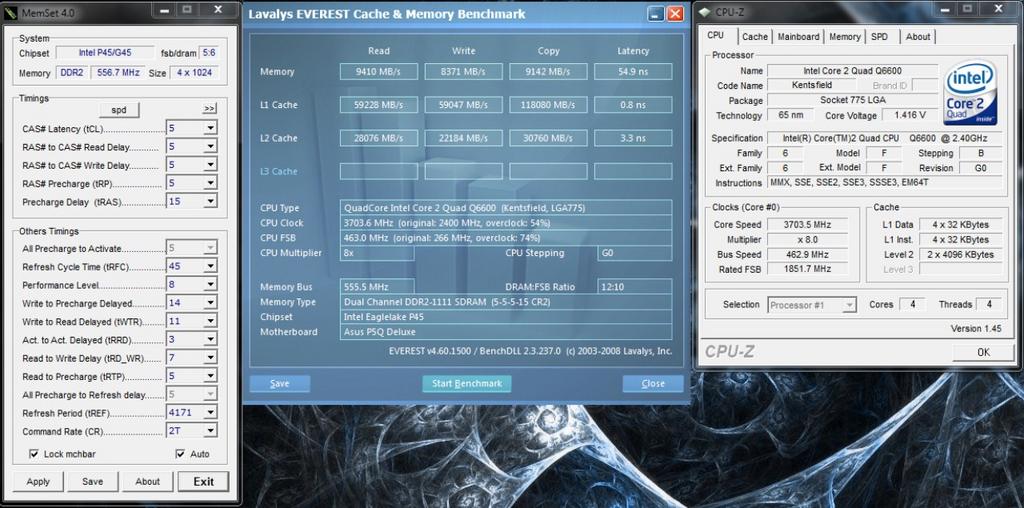Screen dimensions: 1024x508
Task: Switch to the SPD tab in CPU-Z
Action: [880, 37]
